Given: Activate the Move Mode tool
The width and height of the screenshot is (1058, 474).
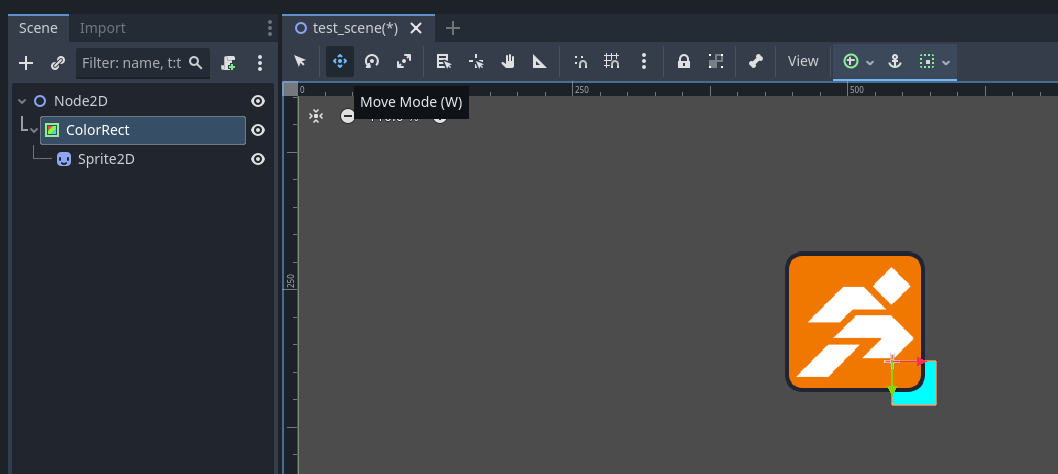Looking at the screenshot, I should (x=340, y=61).
